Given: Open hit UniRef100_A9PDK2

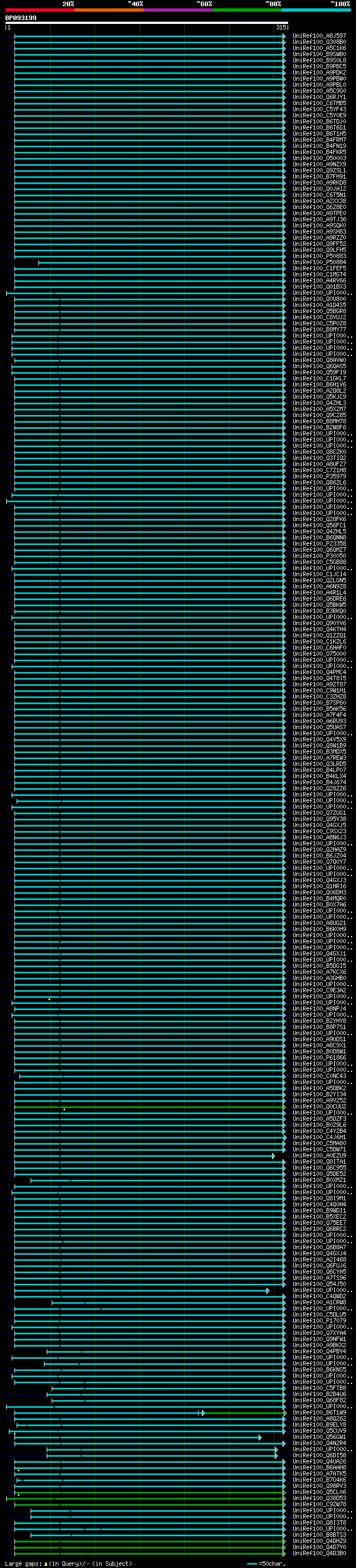Looking at the screenshot, I should (x=319, y=72).
